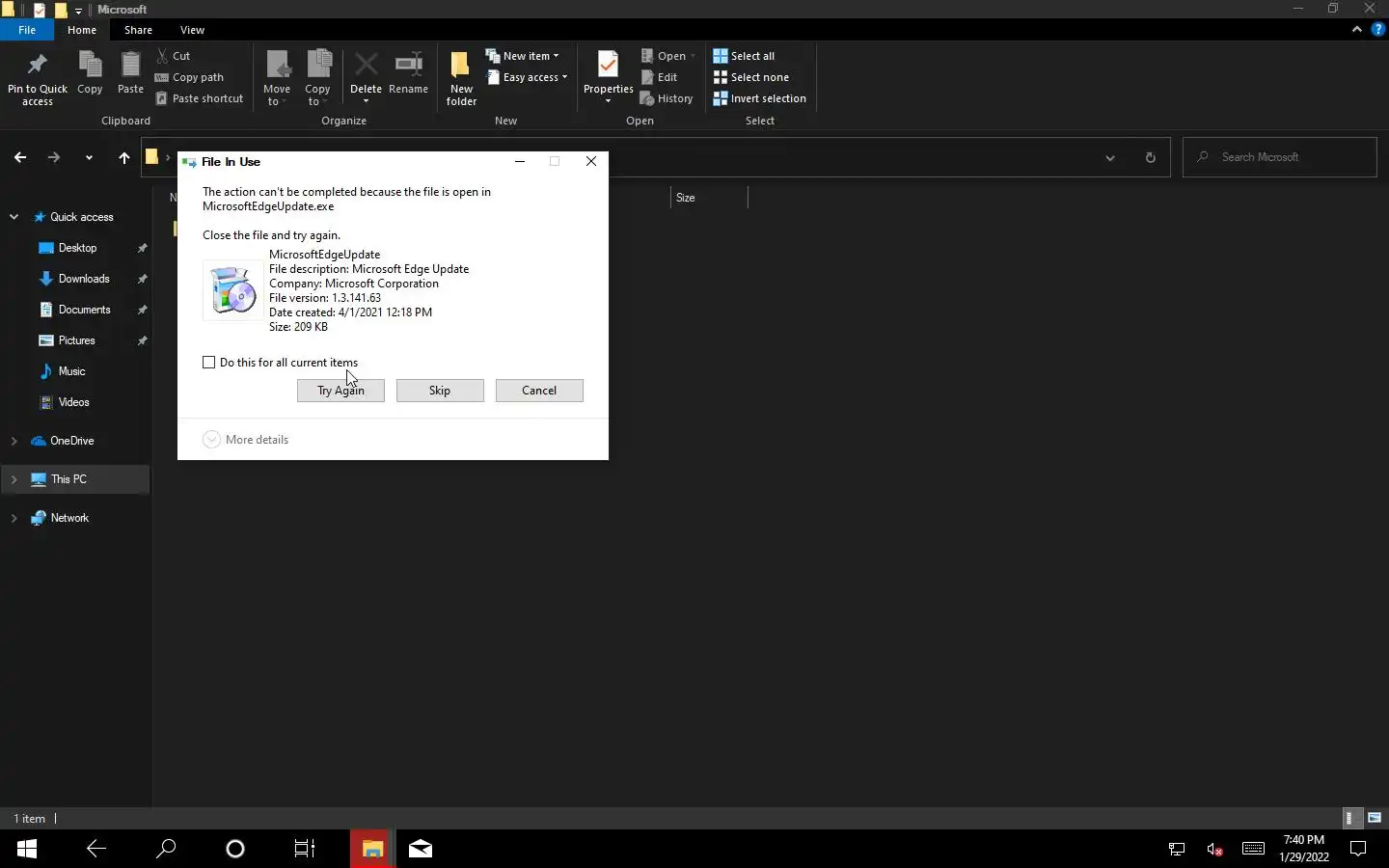Click the Search Microsoft field
Image resolution: width=1389 pixels, height=868 pixels.
pyautogui.click(x=1280, y=157)
